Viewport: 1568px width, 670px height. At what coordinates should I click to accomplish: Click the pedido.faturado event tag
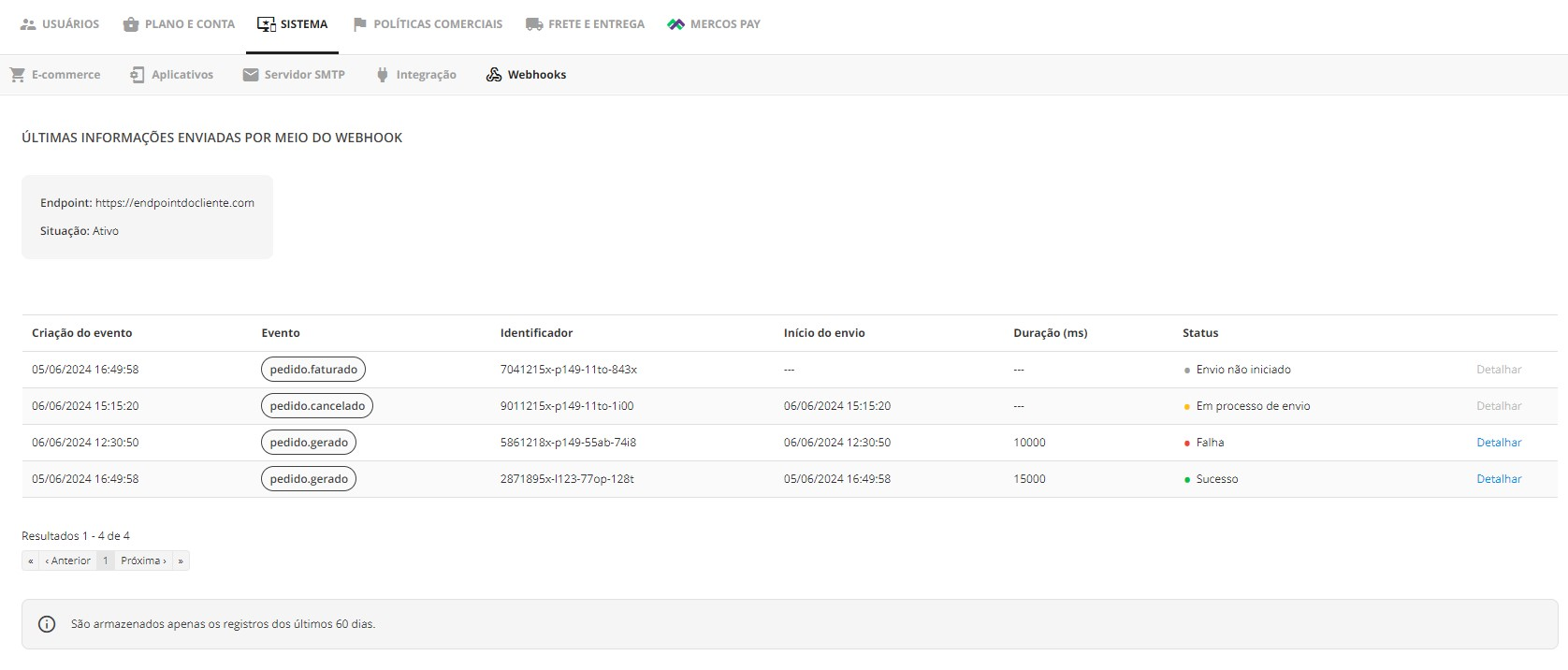313,370
